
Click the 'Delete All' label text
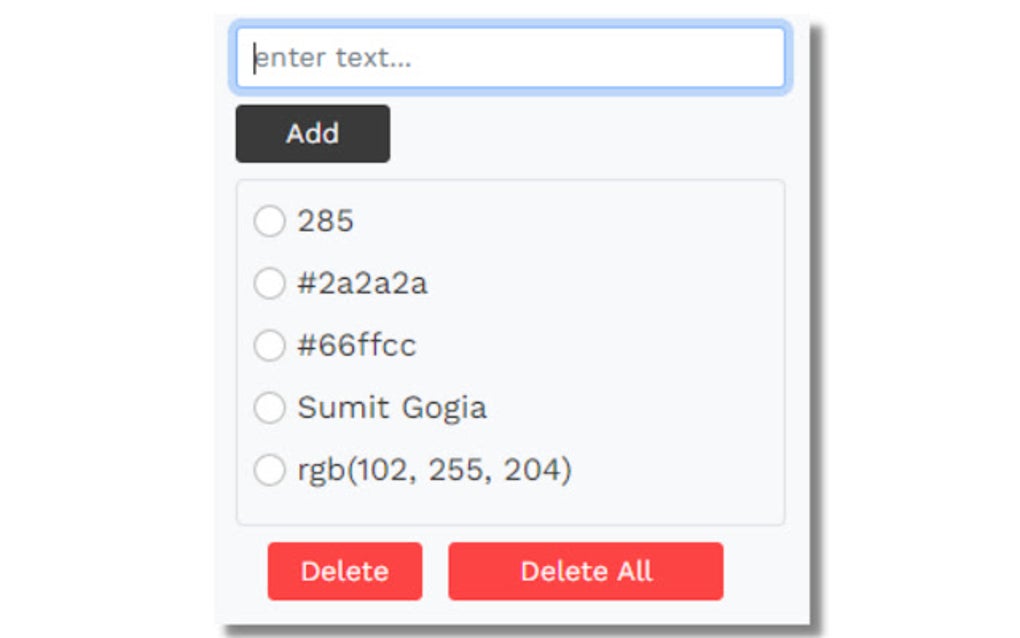[x=585, y=571]
